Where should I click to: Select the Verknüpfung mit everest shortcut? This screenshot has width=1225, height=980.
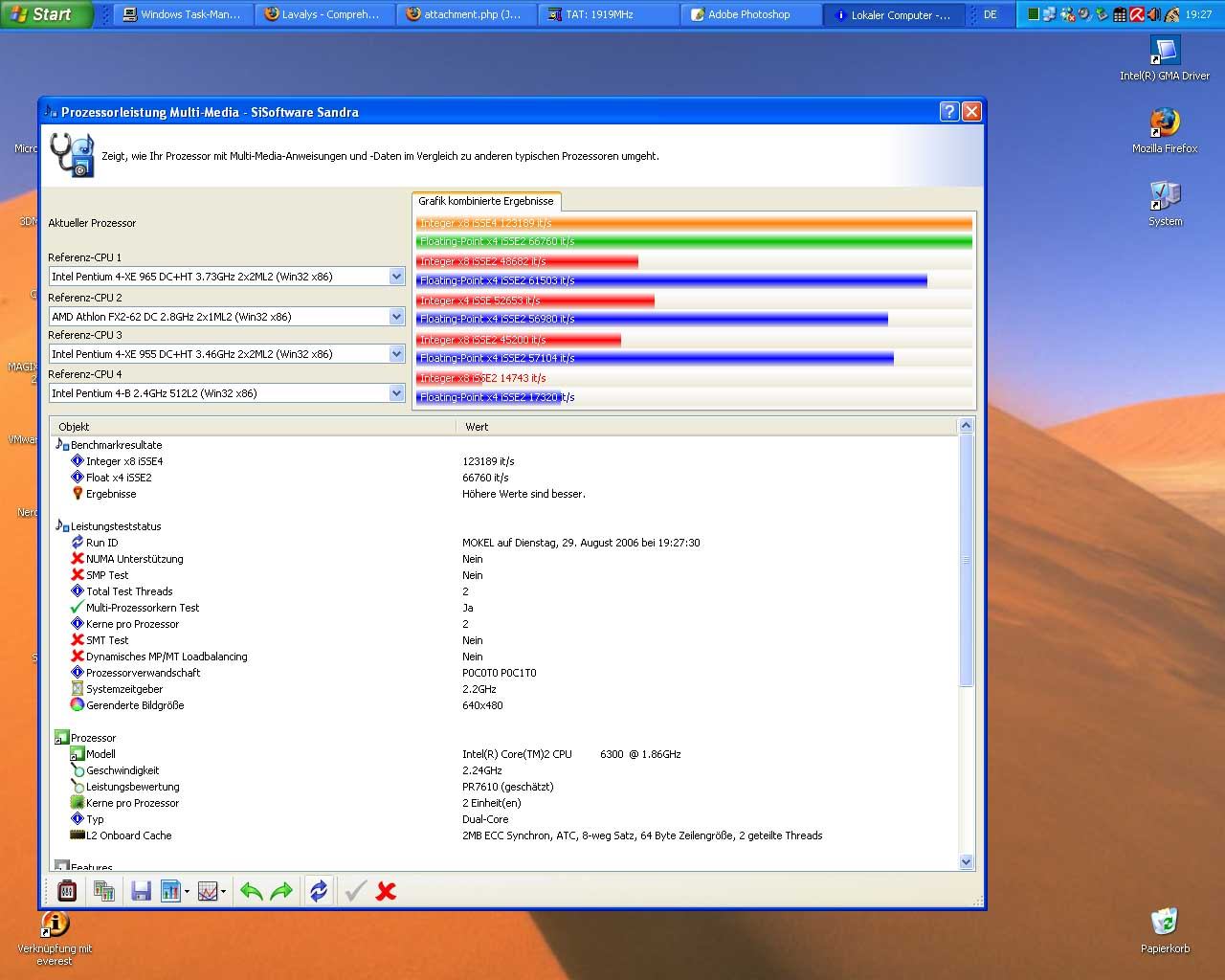tap(55, 938)
